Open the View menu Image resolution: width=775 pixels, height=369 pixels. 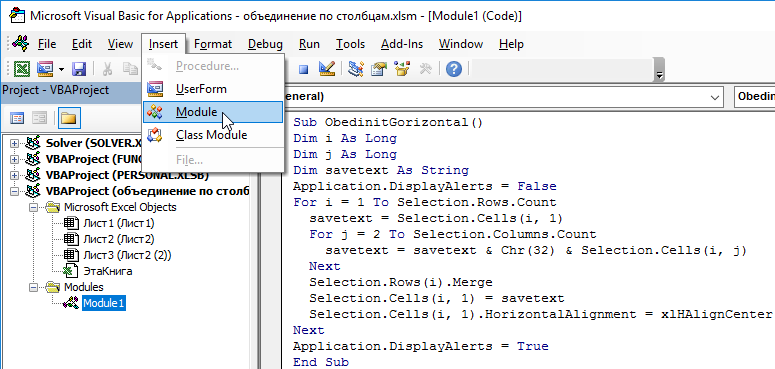click(x=120, y=44)
